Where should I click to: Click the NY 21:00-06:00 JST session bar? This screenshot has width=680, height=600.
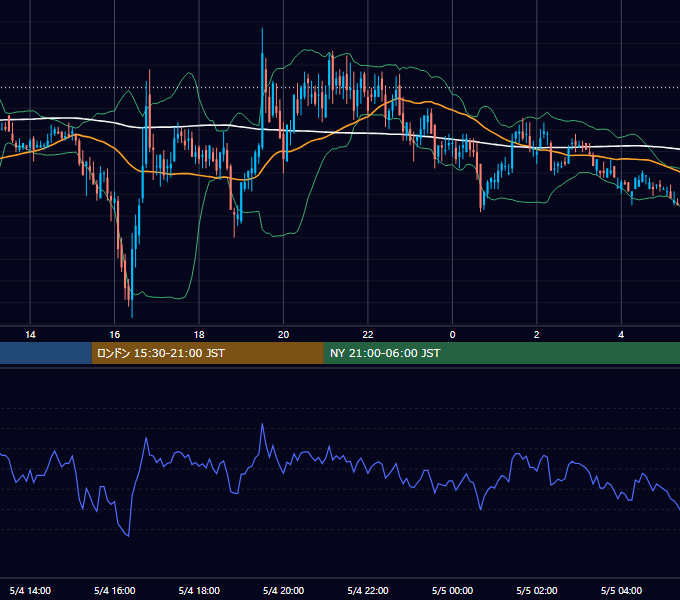[502, 353]
